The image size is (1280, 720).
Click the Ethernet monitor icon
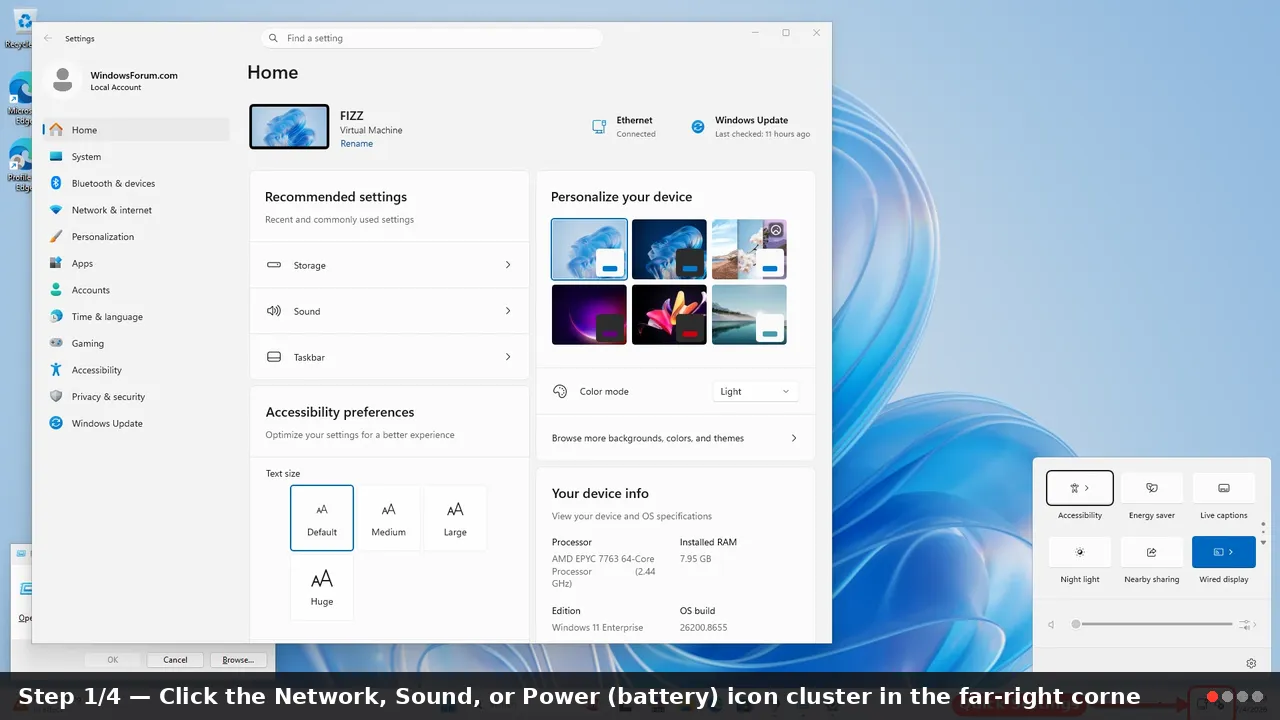click(599, 127)
